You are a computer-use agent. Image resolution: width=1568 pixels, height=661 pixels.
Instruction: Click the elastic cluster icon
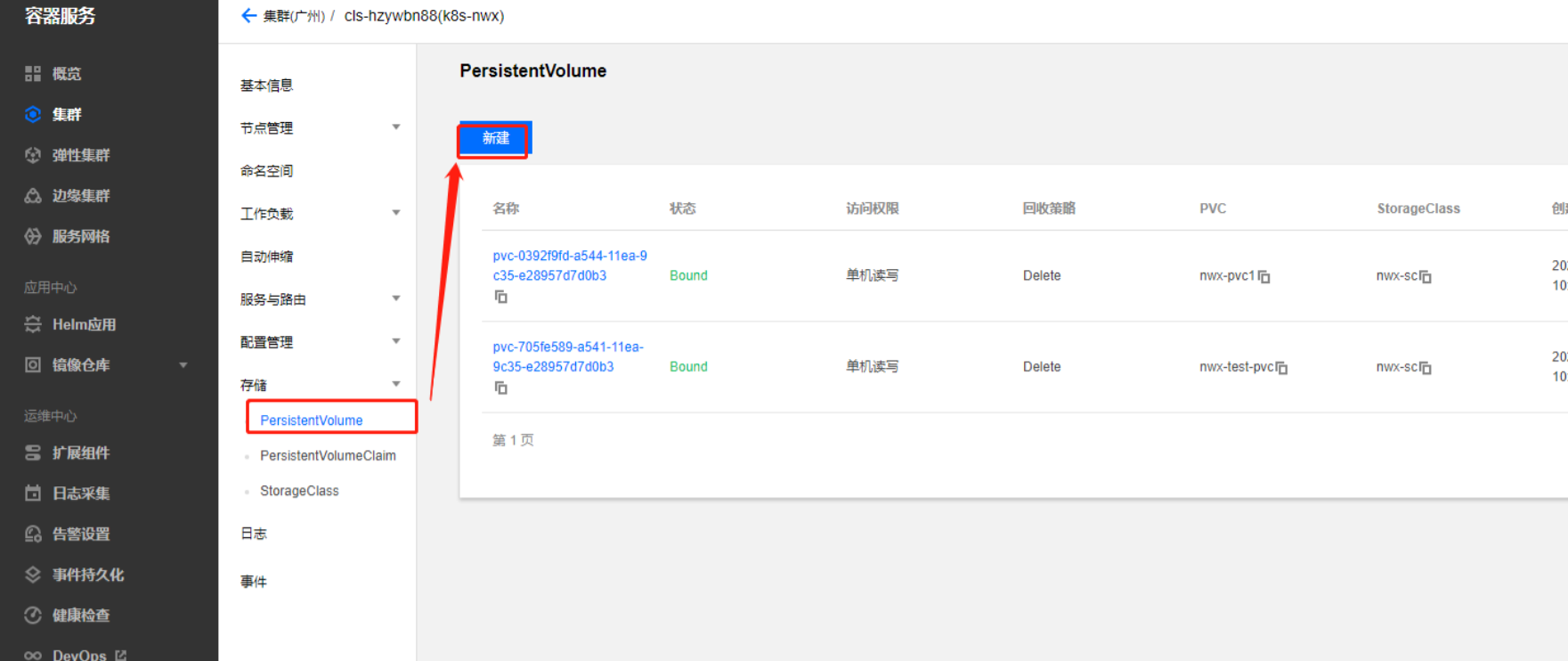click(x=33, y=155)
